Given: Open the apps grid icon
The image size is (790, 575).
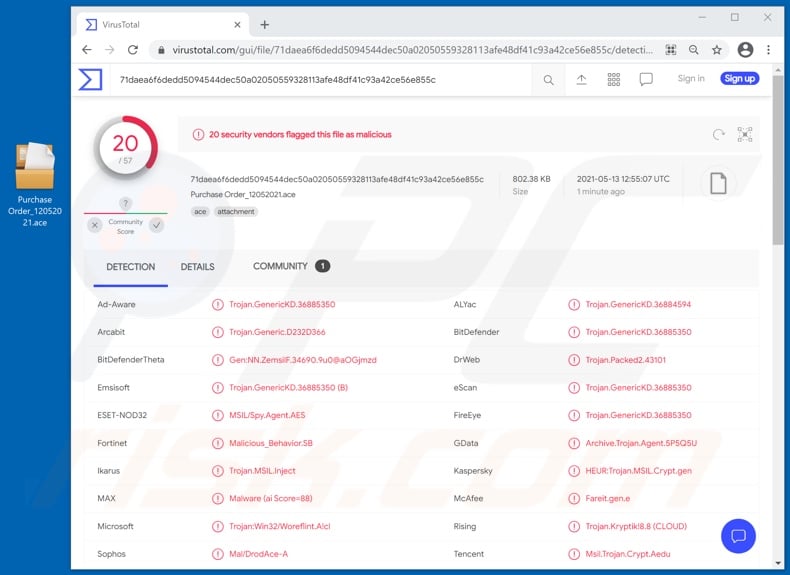Looking at the screenshot, I should pyautogui.click(x=613, y=79).
